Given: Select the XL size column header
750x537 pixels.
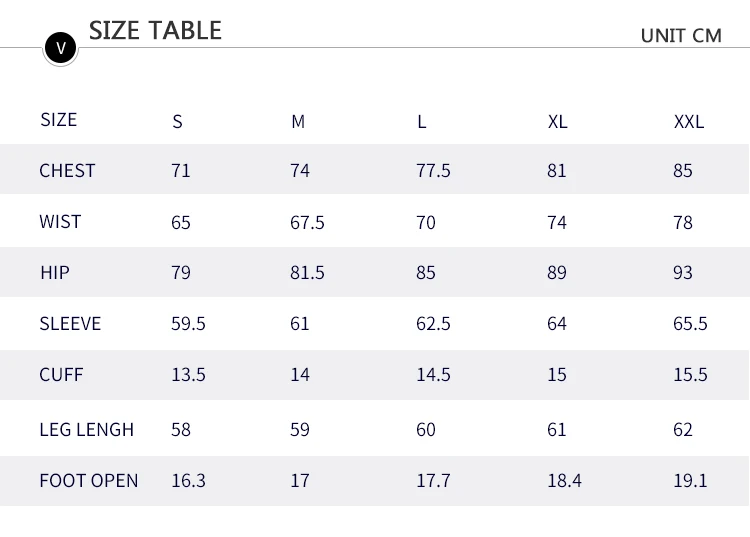Looking at the screenshot, I should click(x=557, y=122).
